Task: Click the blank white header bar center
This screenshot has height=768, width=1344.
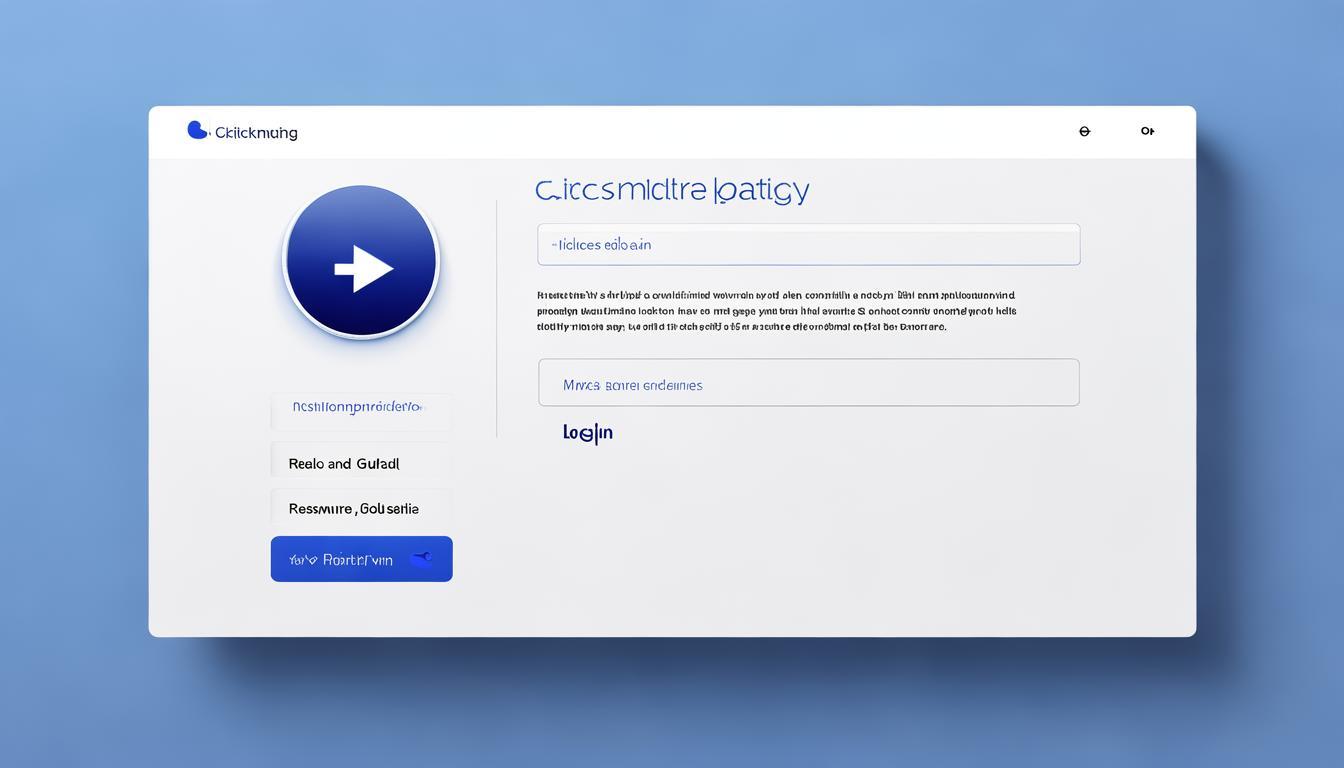Action: [x=680, y=132]
